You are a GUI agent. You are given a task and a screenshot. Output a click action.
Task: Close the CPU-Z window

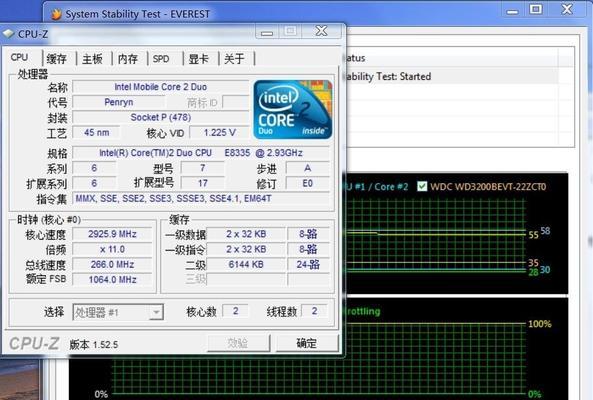321,31
